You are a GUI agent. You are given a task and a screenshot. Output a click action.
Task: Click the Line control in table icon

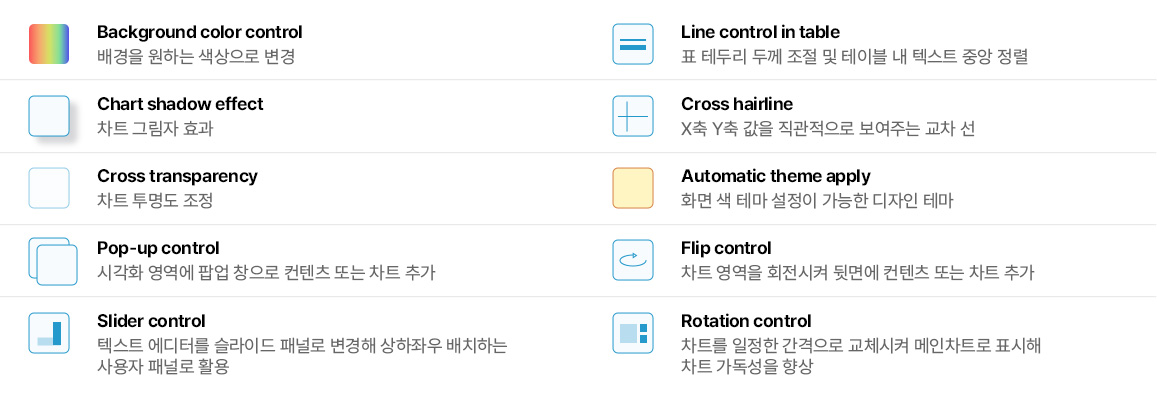click(x=633, y=44)
